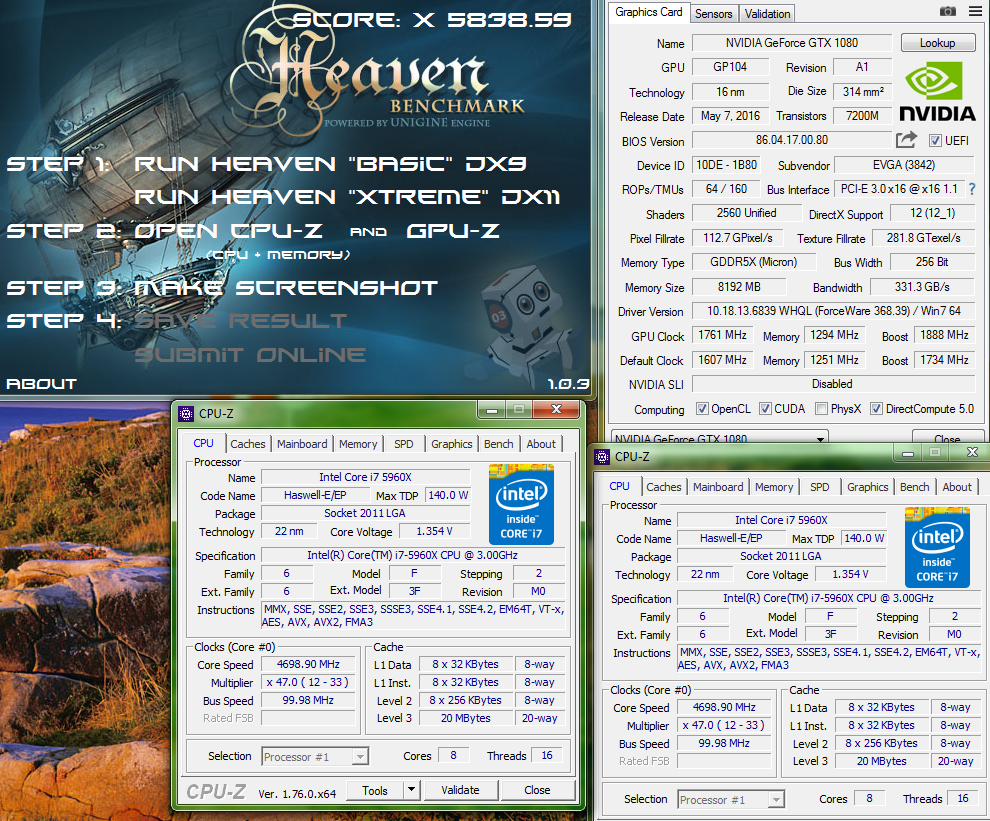Viewport: 990px width, 821px height.
Task: Click Core Voltage value in right CPU-Z
Action: 850,574
